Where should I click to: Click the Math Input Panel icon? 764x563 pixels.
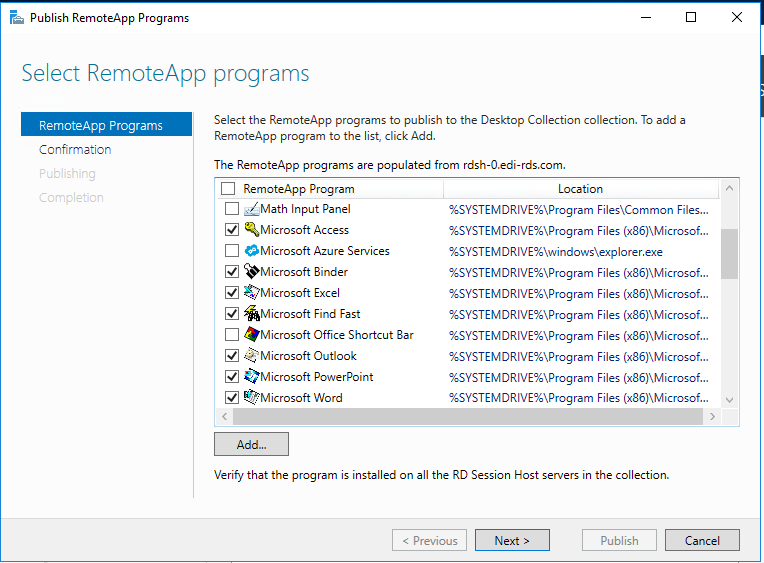click(251, 209)
